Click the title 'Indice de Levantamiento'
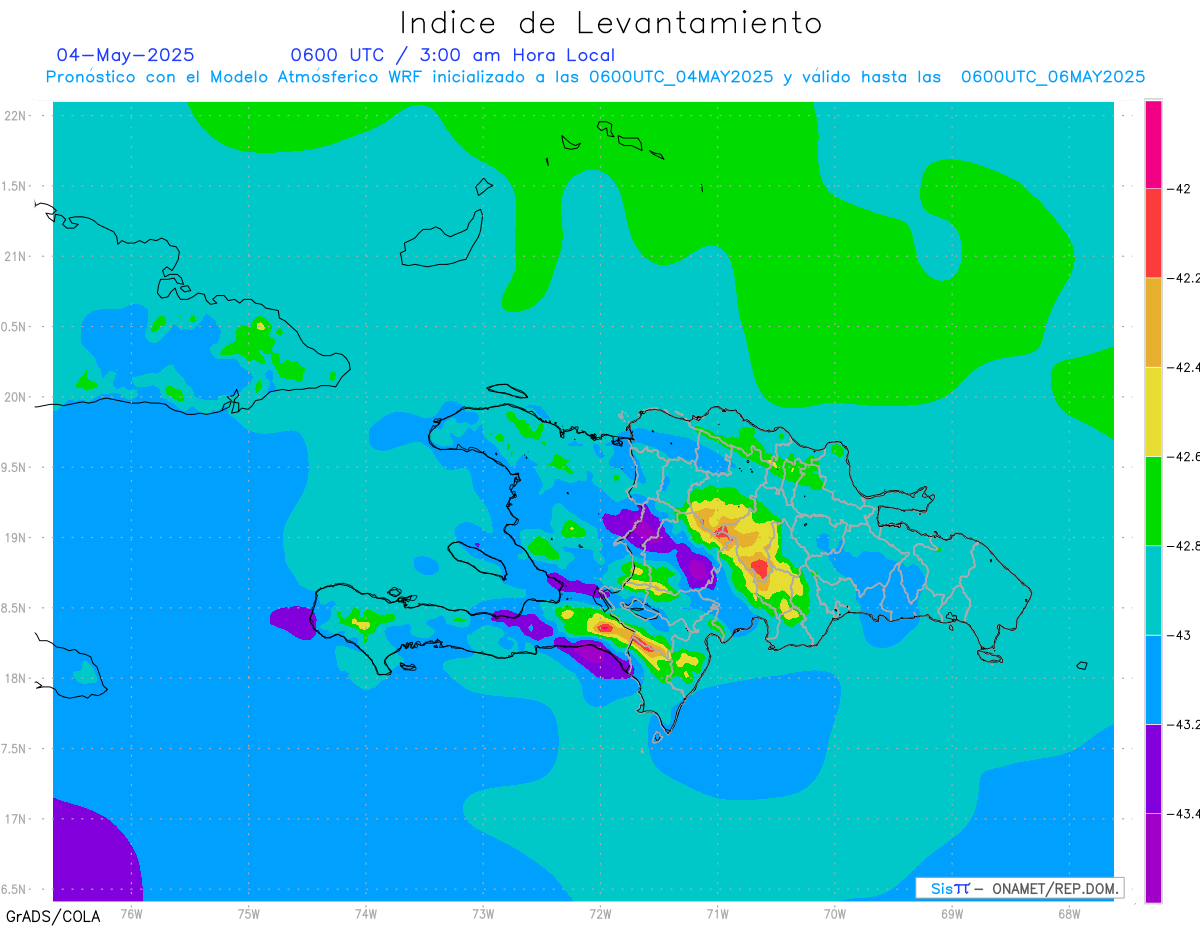This screenshot has width=1200, height=927. point(611,22)
